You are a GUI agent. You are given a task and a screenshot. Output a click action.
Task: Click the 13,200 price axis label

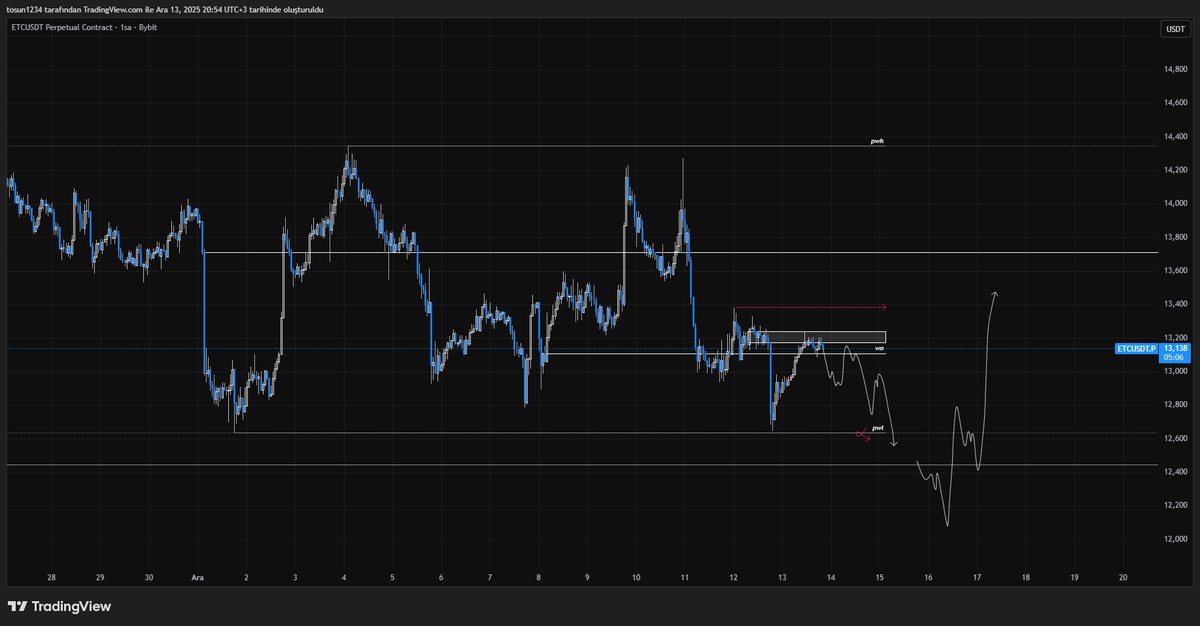[x=1174, y=337]
